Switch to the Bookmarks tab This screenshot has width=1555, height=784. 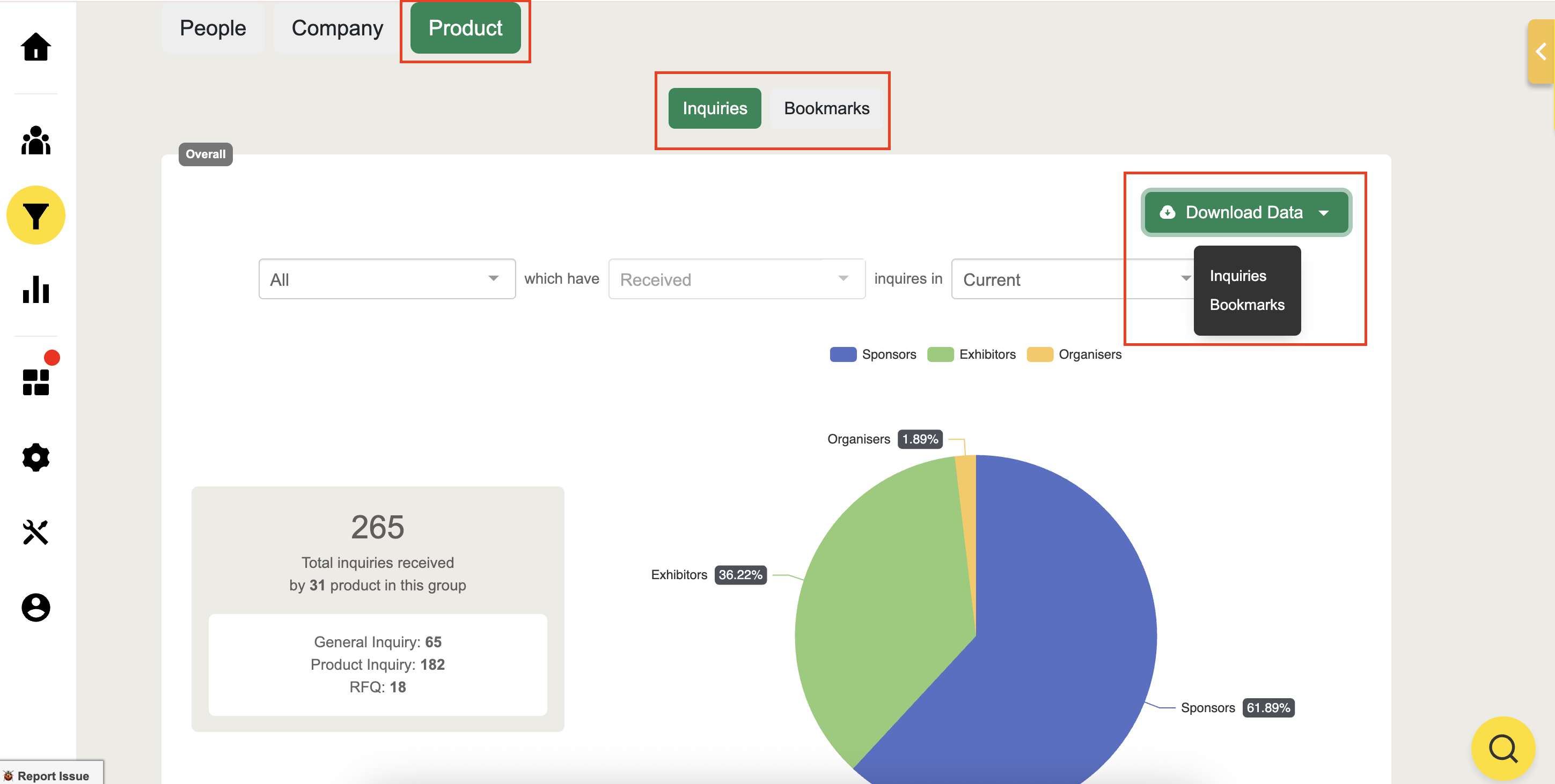[826, 108]
